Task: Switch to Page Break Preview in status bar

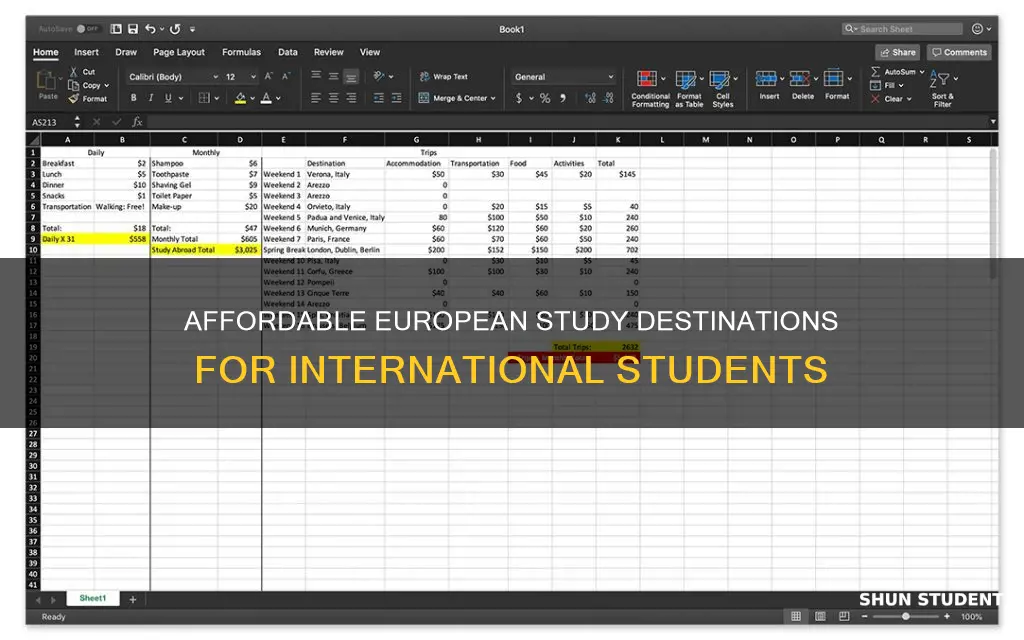Action: click(x=844, y=616)
